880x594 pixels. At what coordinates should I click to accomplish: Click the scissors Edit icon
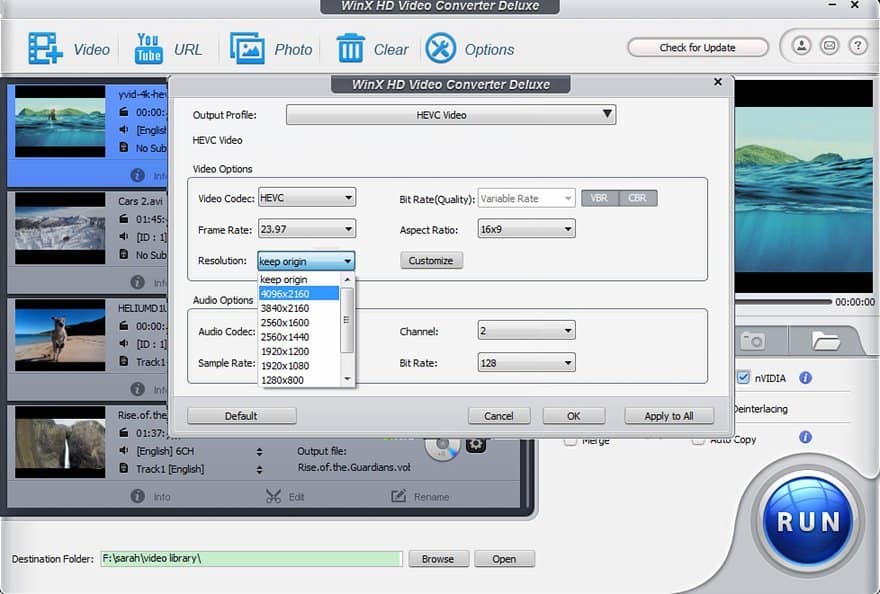273,496
